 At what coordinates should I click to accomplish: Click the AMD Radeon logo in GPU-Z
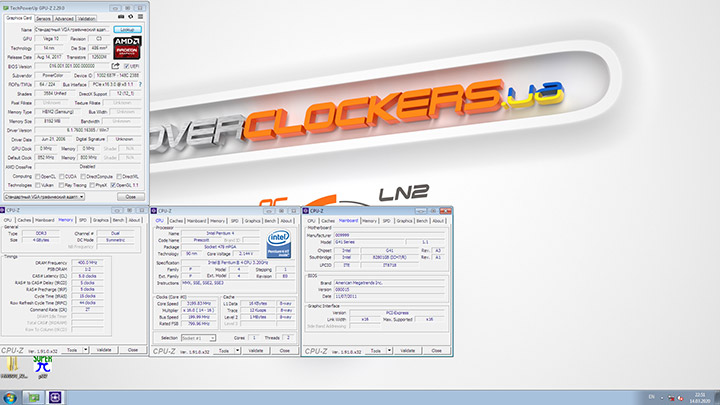pyautogui.click(x=127, y=48)
